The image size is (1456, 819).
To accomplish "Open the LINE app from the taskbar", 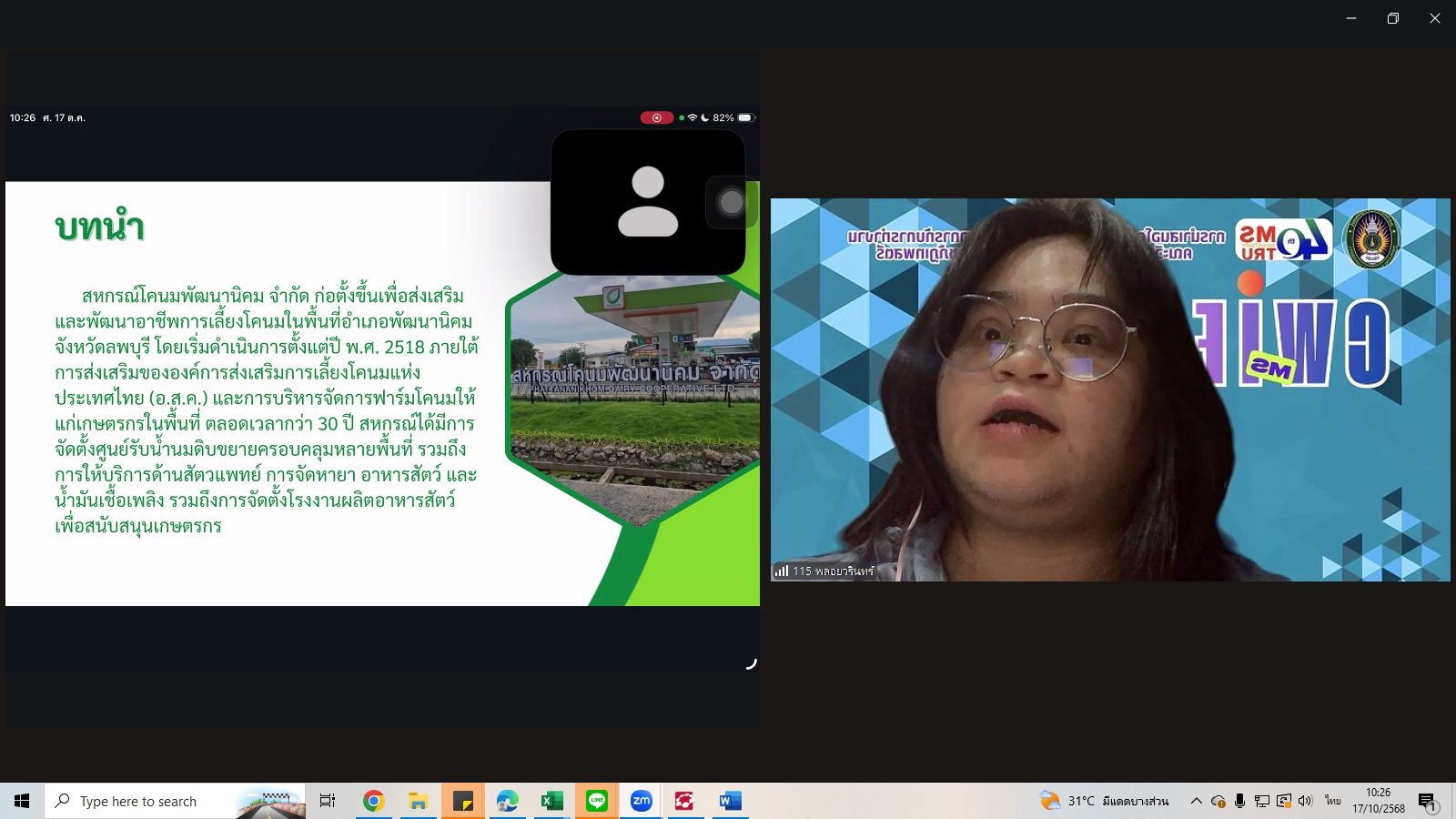I will [597, 801].
